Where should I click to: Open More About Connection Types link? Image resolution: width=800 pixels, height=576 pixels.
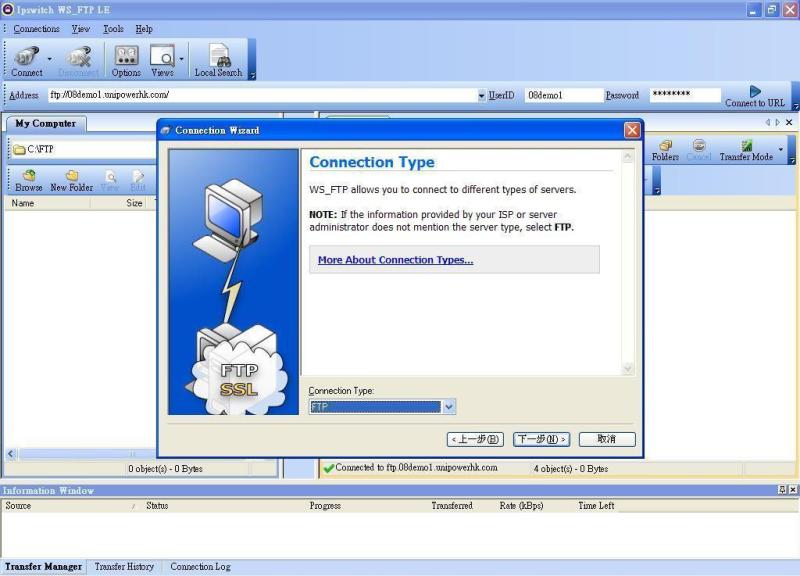pyautogui.click(x=395, y=260)
